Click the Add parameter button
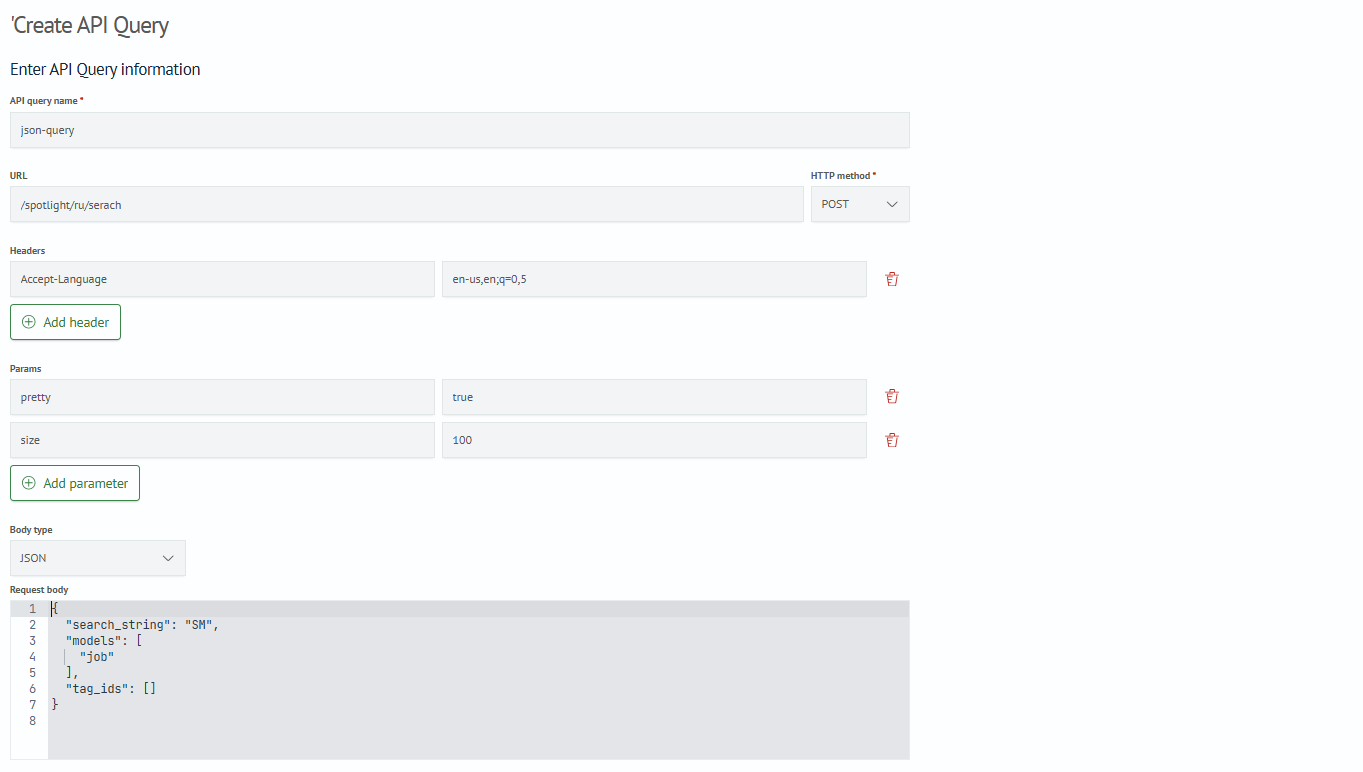Image resolution: width=1363 pixels, height=772 pixels. tap(75, 483)
